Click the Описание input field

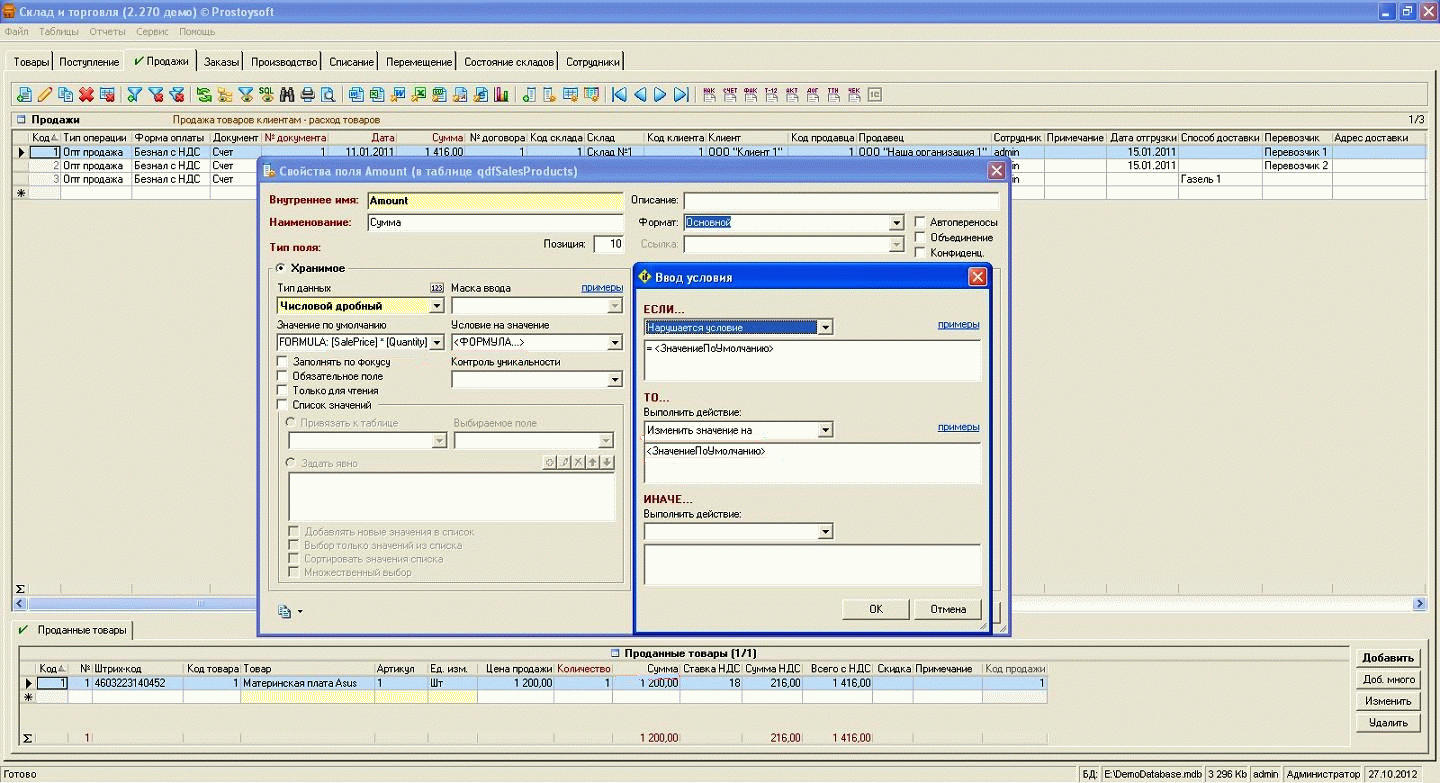point(841,200)
